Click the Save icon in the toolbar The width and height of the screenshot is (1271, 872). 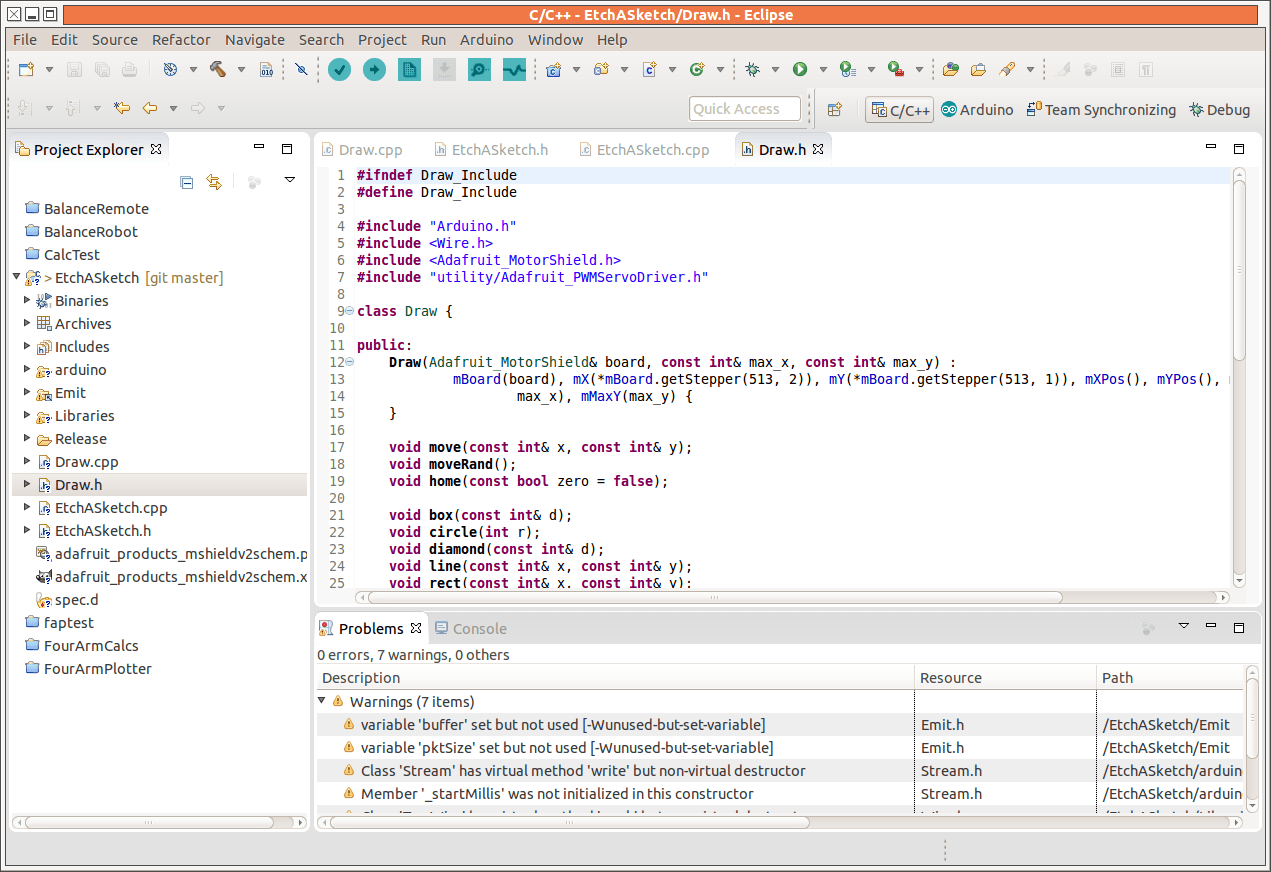(74, 69)
